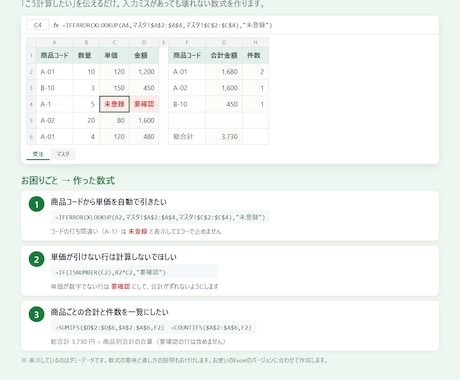Select the red 要確認 cell in column D
The image size is (460, 380).
tap(144, 104)
